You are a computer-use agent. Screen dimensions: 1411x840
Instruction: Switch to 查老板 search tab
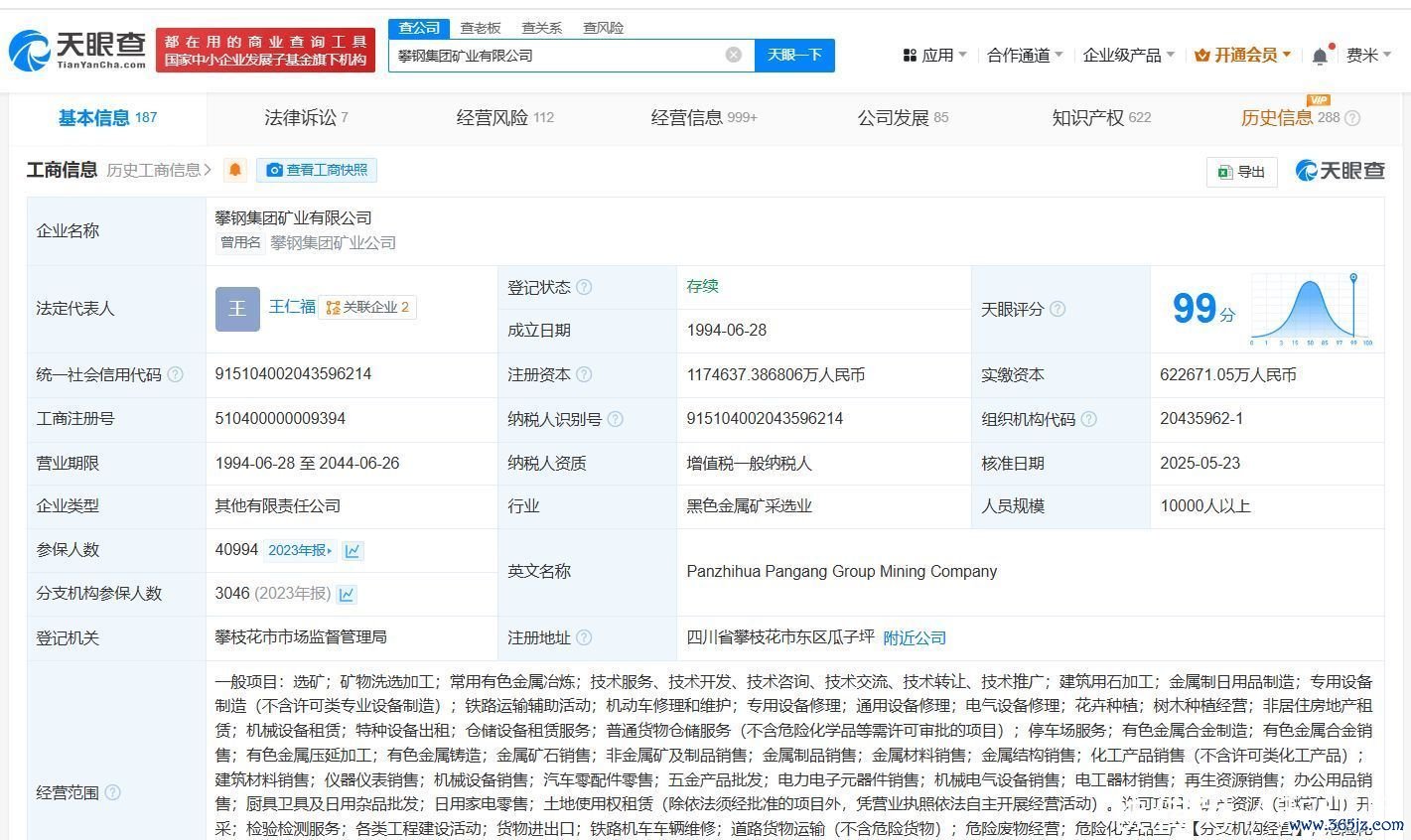(x=481, y=28)
